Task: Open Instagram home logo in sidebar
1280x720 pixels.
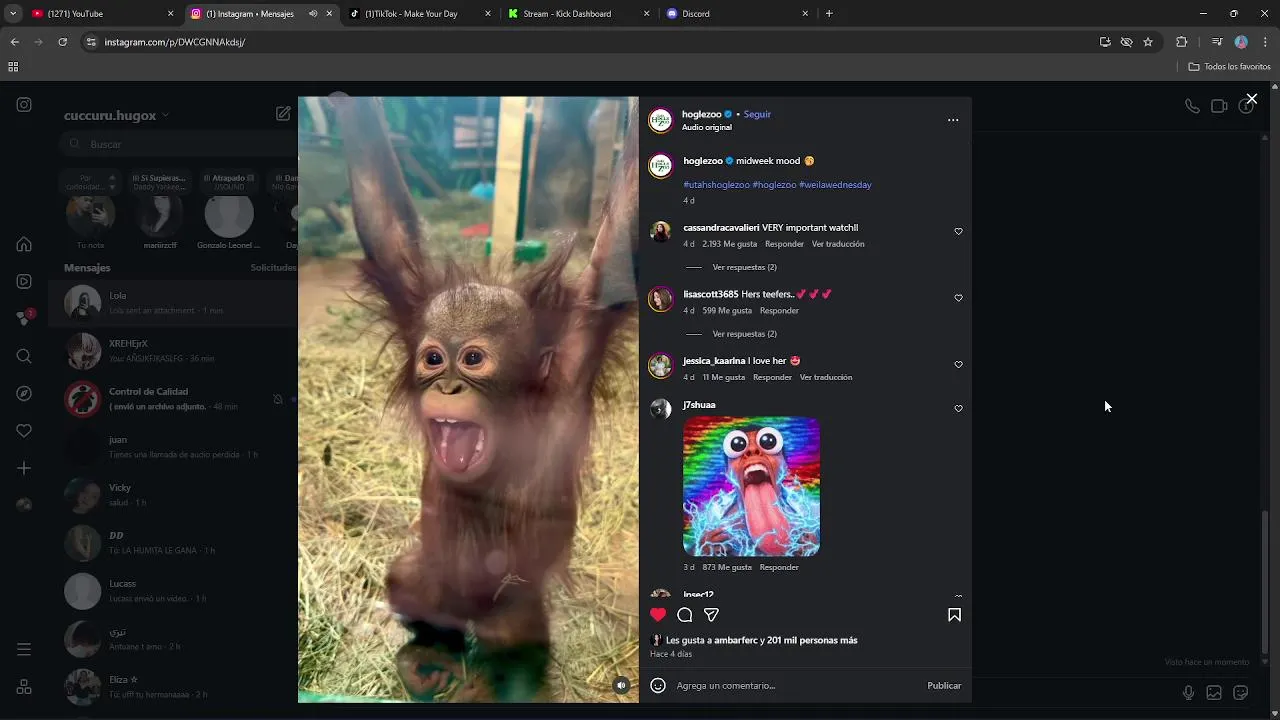Action: coord(24,104)
